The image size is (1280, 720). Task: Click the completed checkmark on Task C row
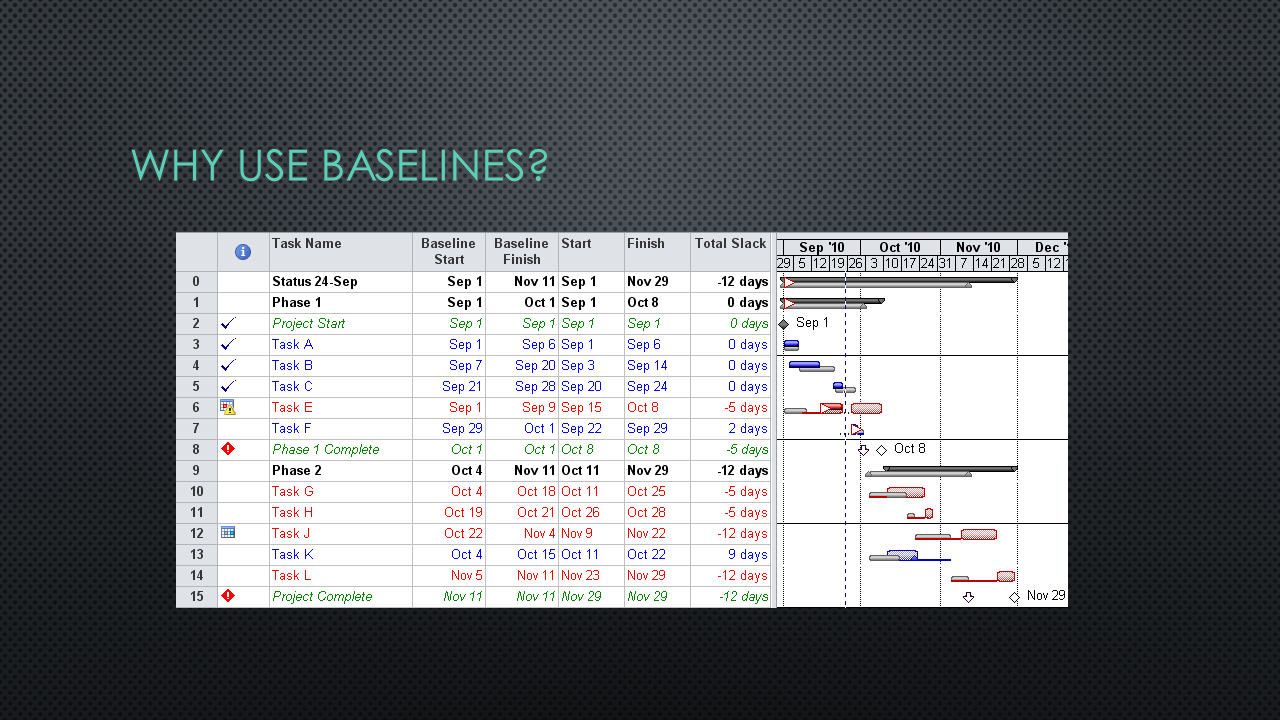(x=228, y=386)
